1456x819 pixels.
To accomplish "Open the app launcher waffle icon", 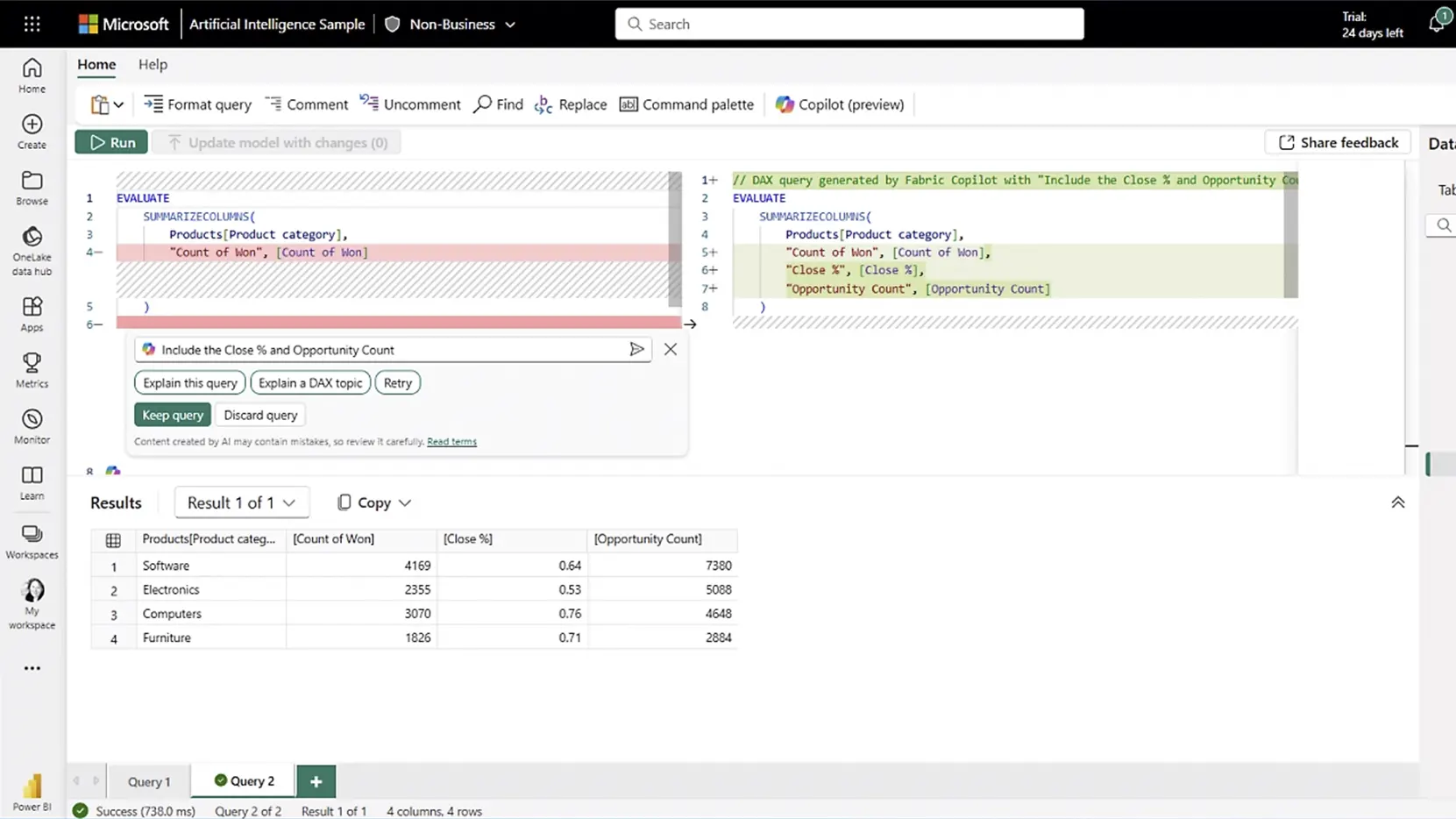I will coord(32,24).
